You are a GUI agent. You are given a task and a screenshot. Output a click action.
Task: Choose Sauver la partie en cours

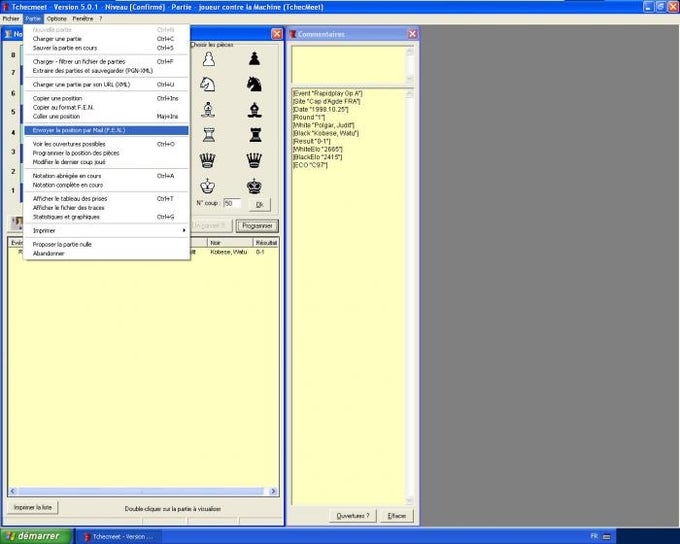point(106,48)
